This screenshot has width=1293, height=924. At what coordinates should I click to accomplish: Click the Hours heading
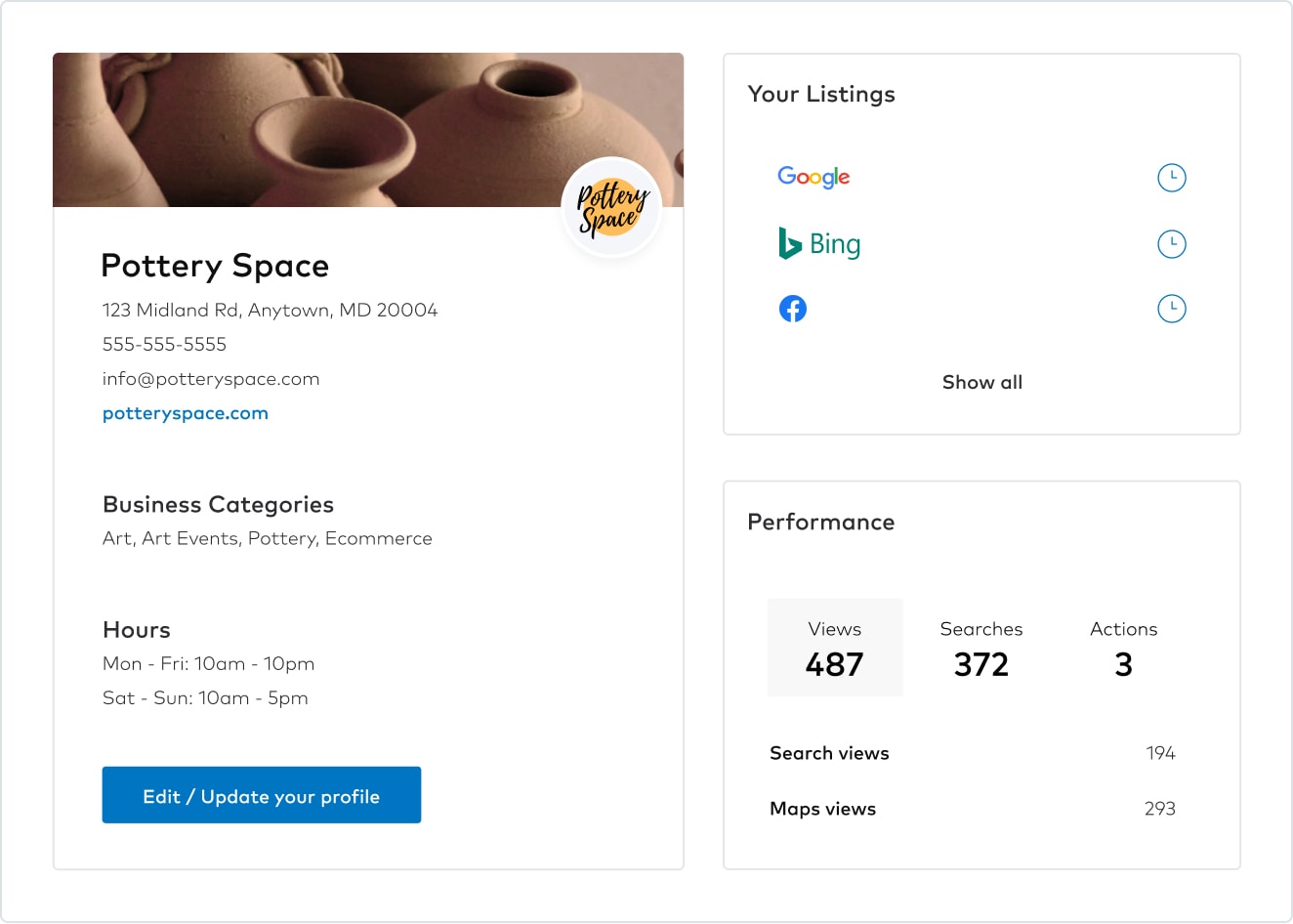(x=137, y=630)
